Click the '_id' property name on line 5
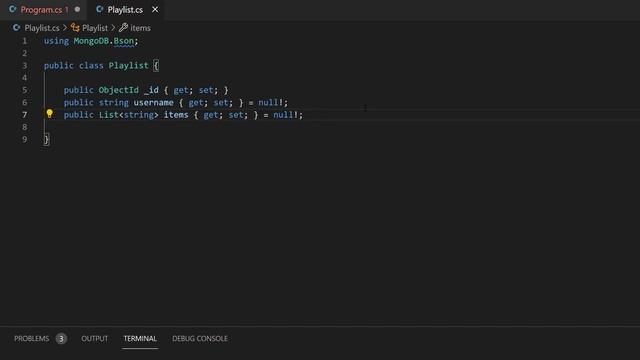Screen dimensions: 640x360 tap(151, 90)
